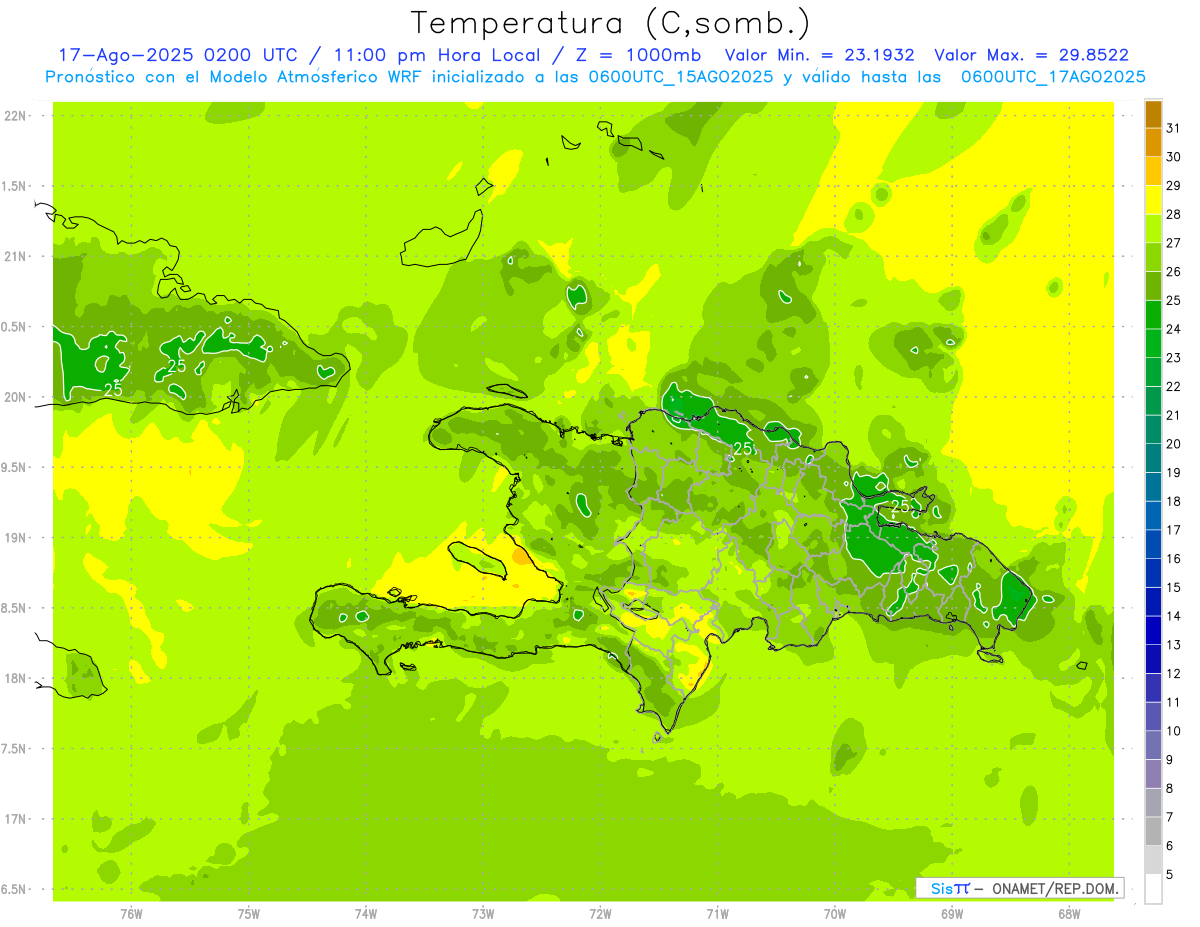This screenshot has width=1200, height=927.
Task: Pick the green legend swatch between 24 and 25
Action: pyautogui.click(x=1153, y=315)
